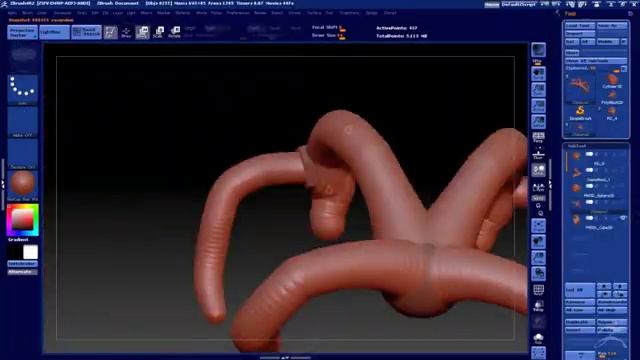Click the Load Tool button
Image resolution: width=640 pixels, height=360 pixels.
tap(580, 26)
